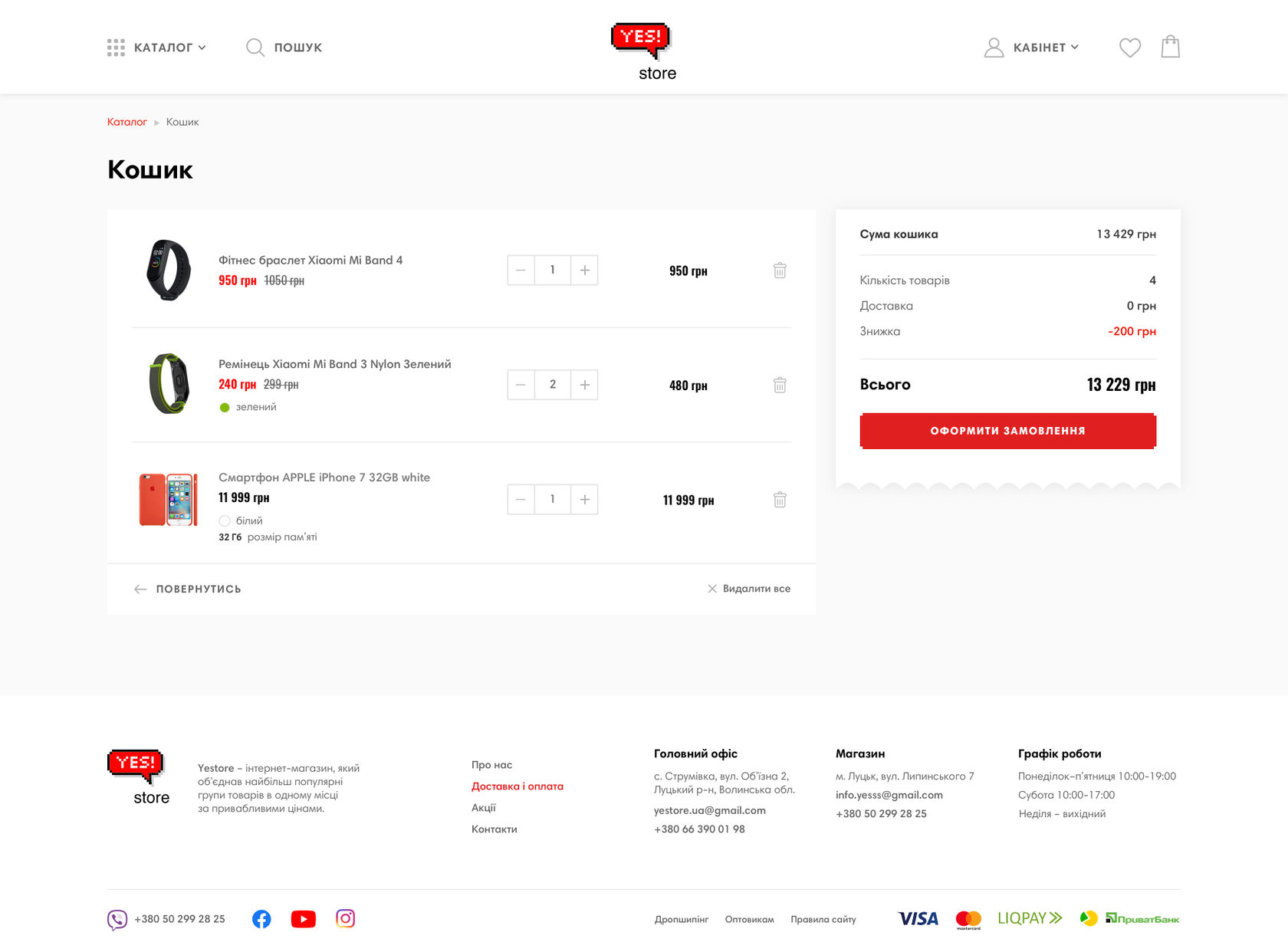Open Правила сайту footer link
The image size is (1288, 952).
(823, 920)
